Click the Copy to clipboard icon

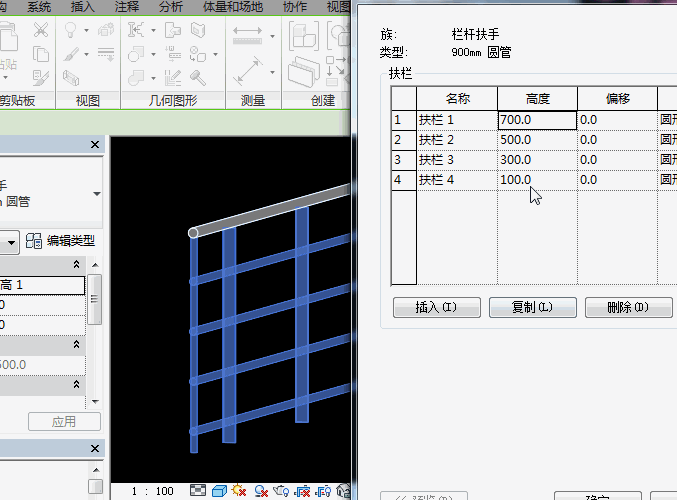(x=41, y=53)
